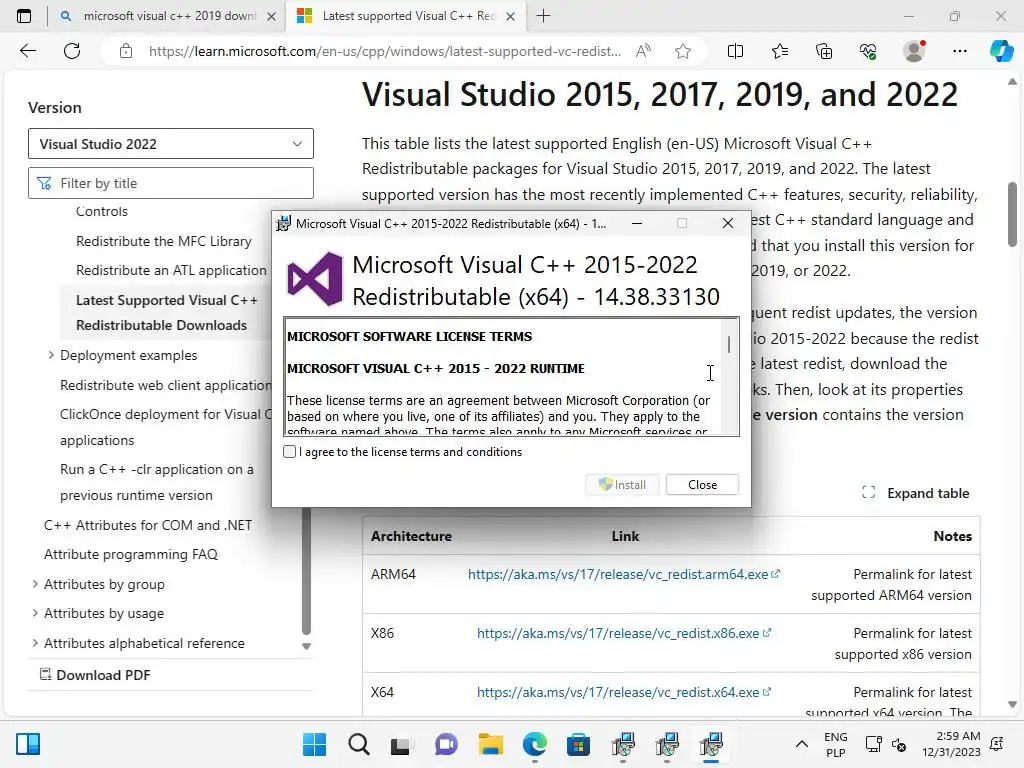
Task: Click the sidebar scrollbar down arrow
Action: [x=306, y=647]
